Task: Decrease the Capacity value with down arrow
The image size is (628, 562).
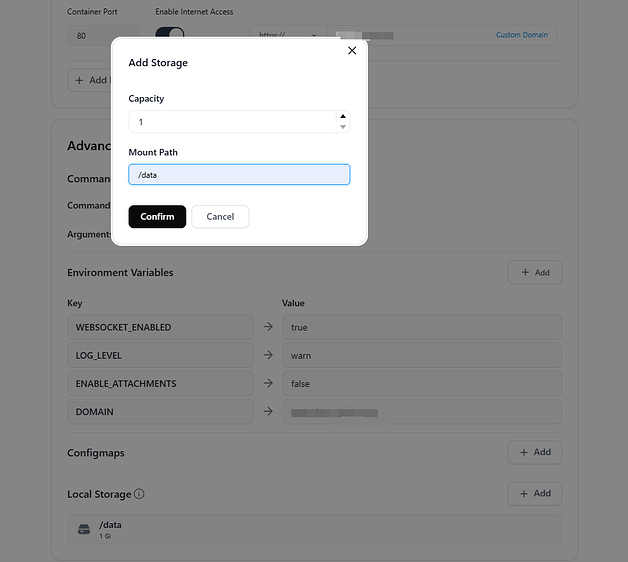Action: coord(343,127)
